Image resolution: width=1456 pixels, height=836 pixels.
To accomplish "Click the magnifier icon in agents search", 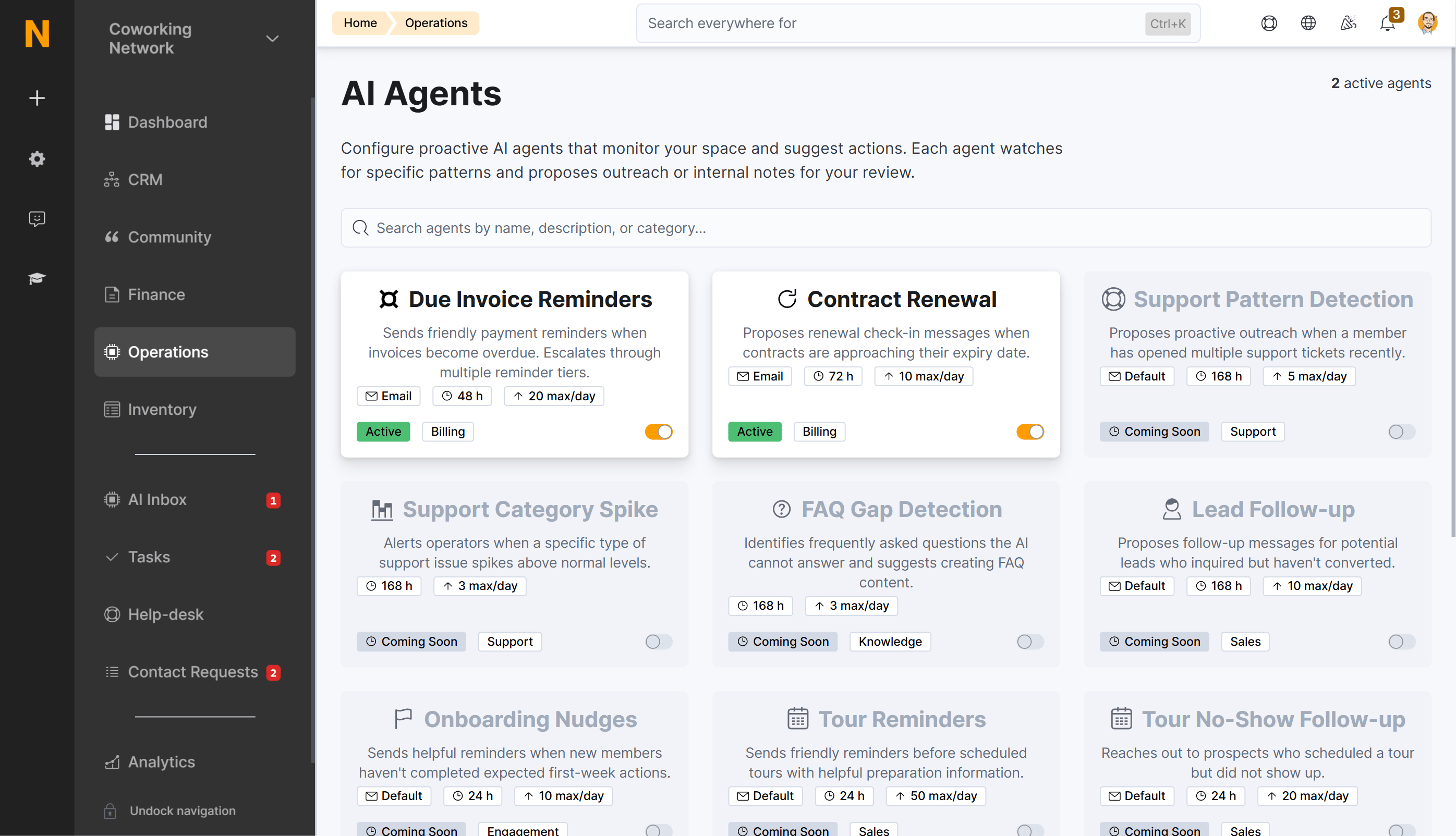I will [361, 228].
